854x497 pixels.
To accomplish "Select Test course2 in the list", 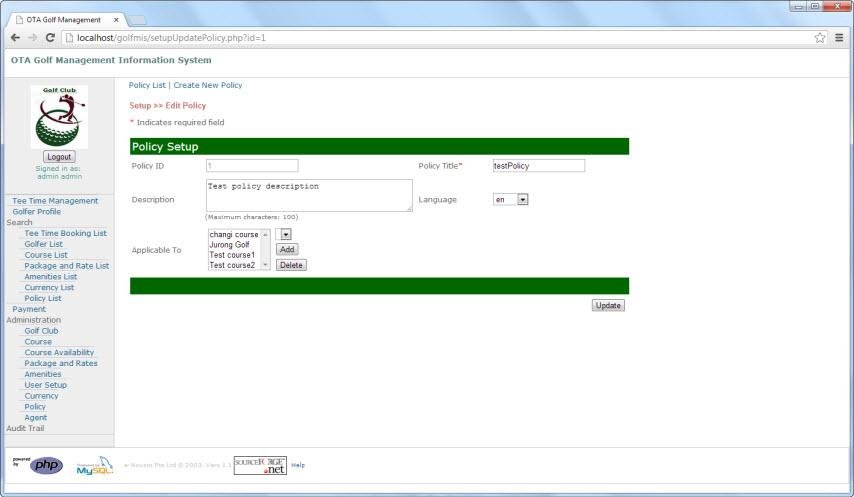I will point(232,265).
